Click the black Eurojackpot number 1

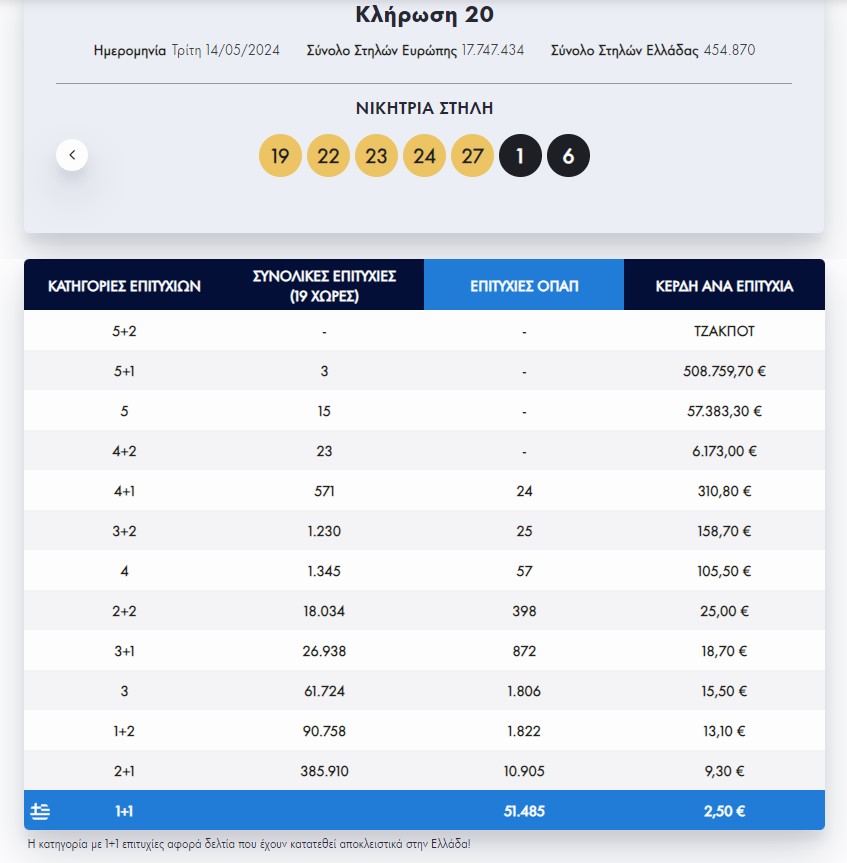[x=521, y=155]
